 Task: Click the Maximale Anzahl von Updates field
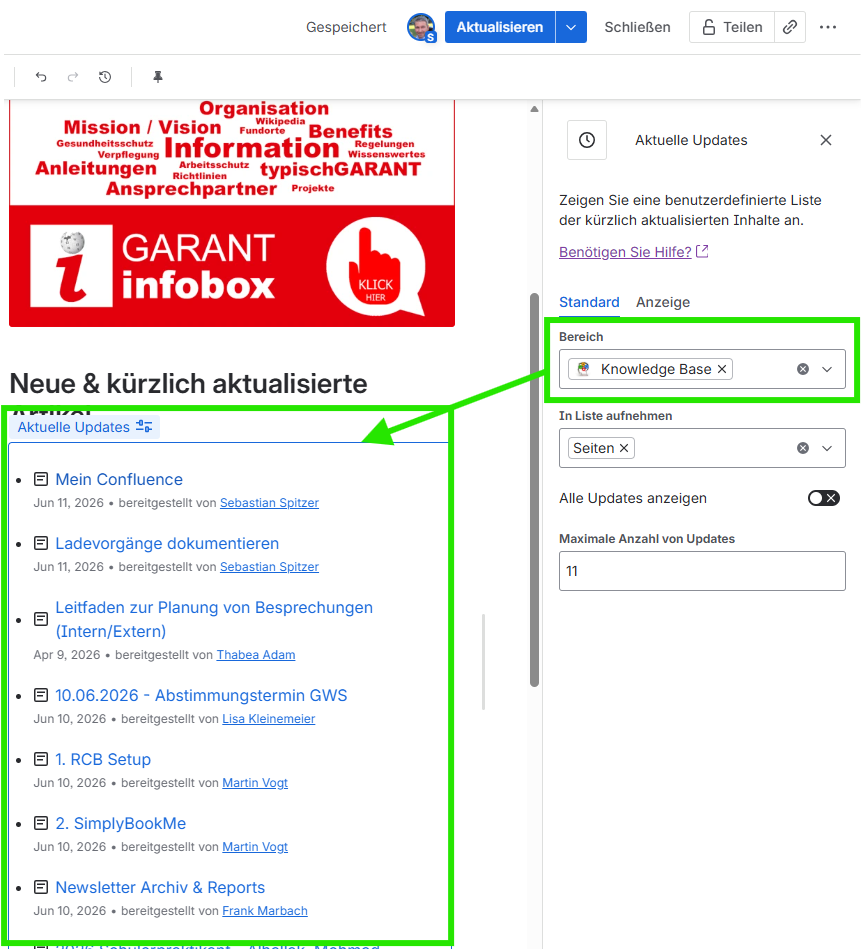(702, 571)
